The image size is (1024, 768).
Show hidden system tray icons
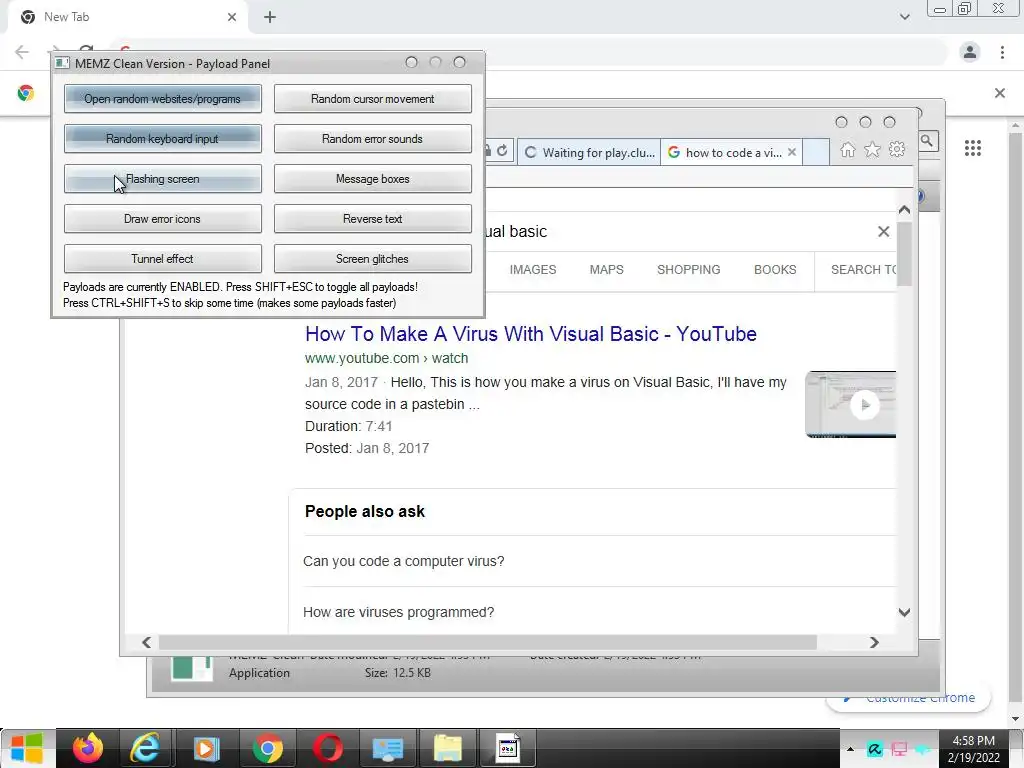click(850, 749)
